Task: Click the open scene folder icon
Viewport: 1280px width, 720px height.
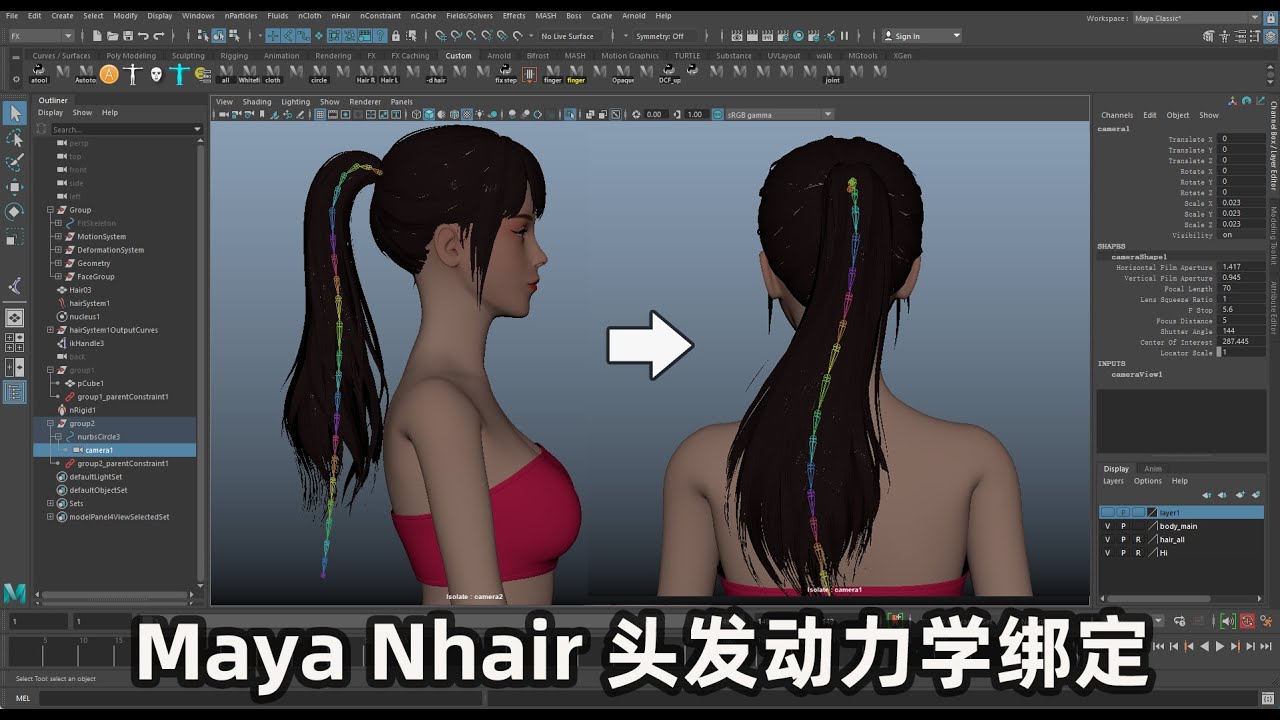Action: (x=113, y=36)
